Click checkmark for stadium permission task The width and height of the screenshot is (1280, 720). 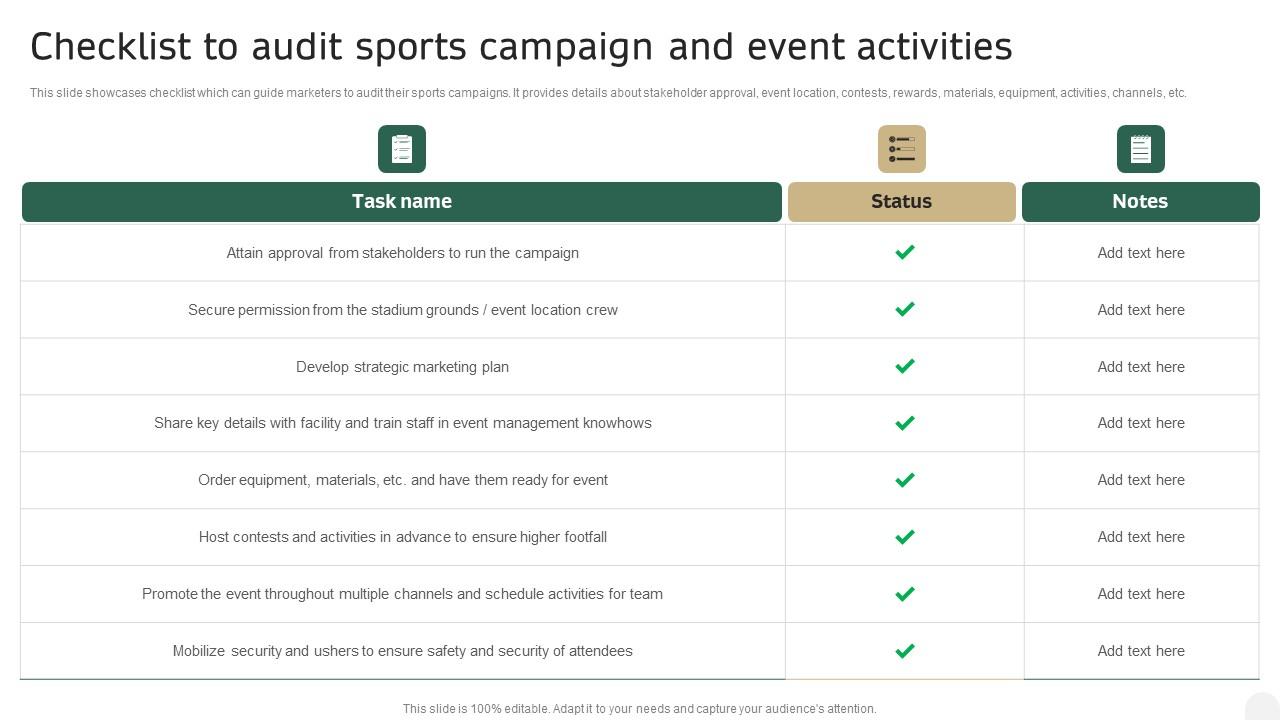pos(905,309)
